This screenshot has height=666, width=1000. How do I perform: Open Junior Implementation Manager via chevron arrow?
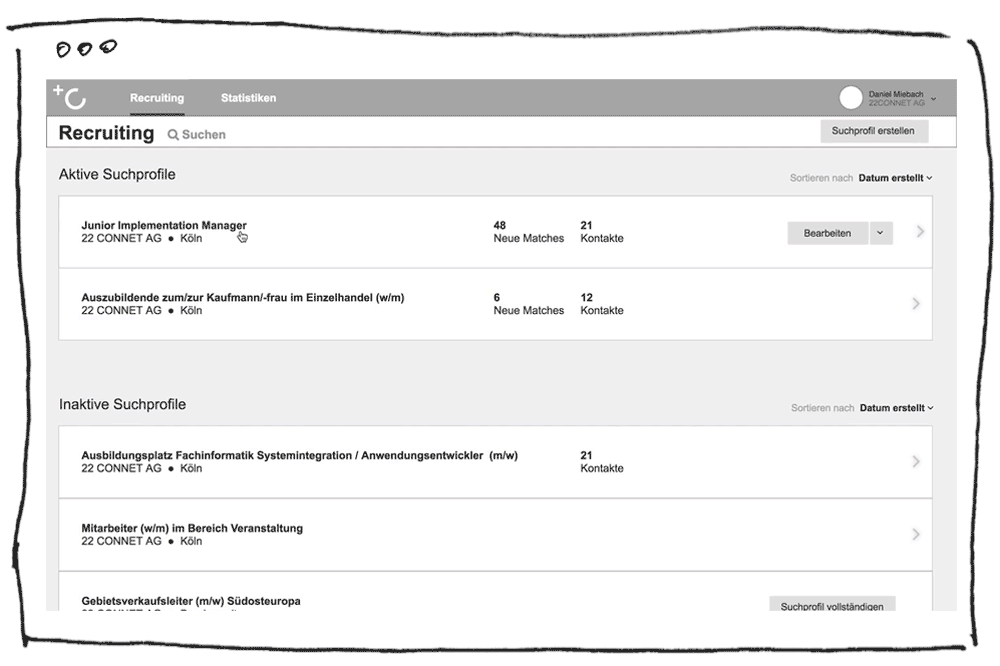(x=920, y=232)
